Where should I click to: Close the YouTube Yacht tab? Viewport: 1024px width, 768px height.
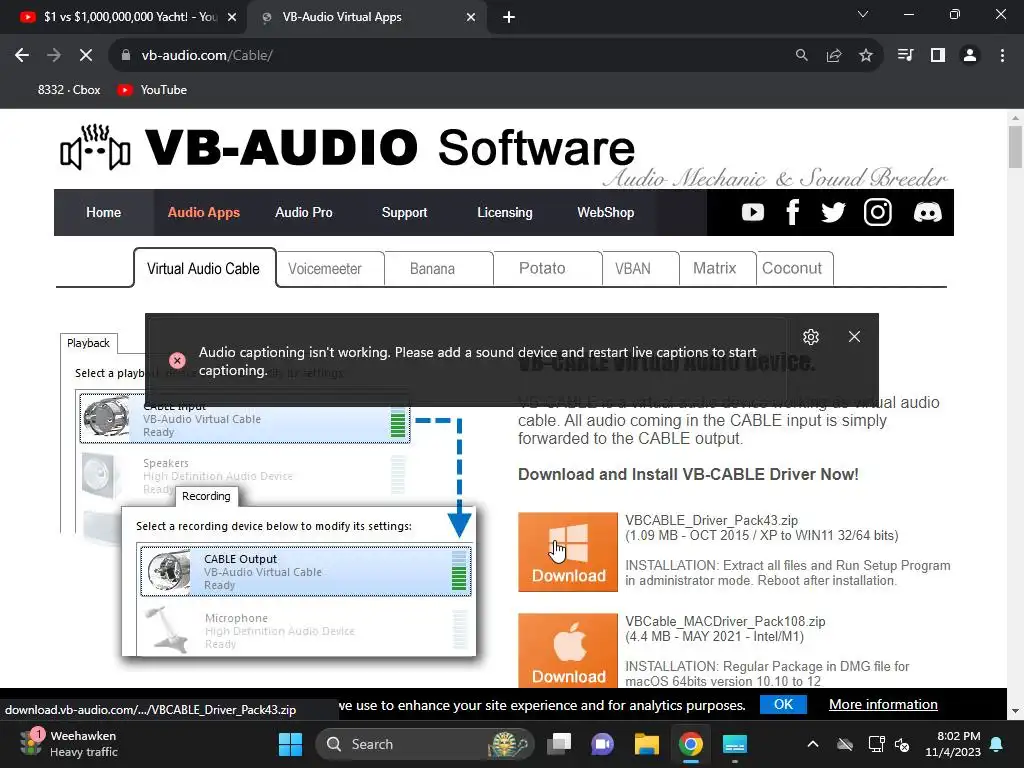232,17
